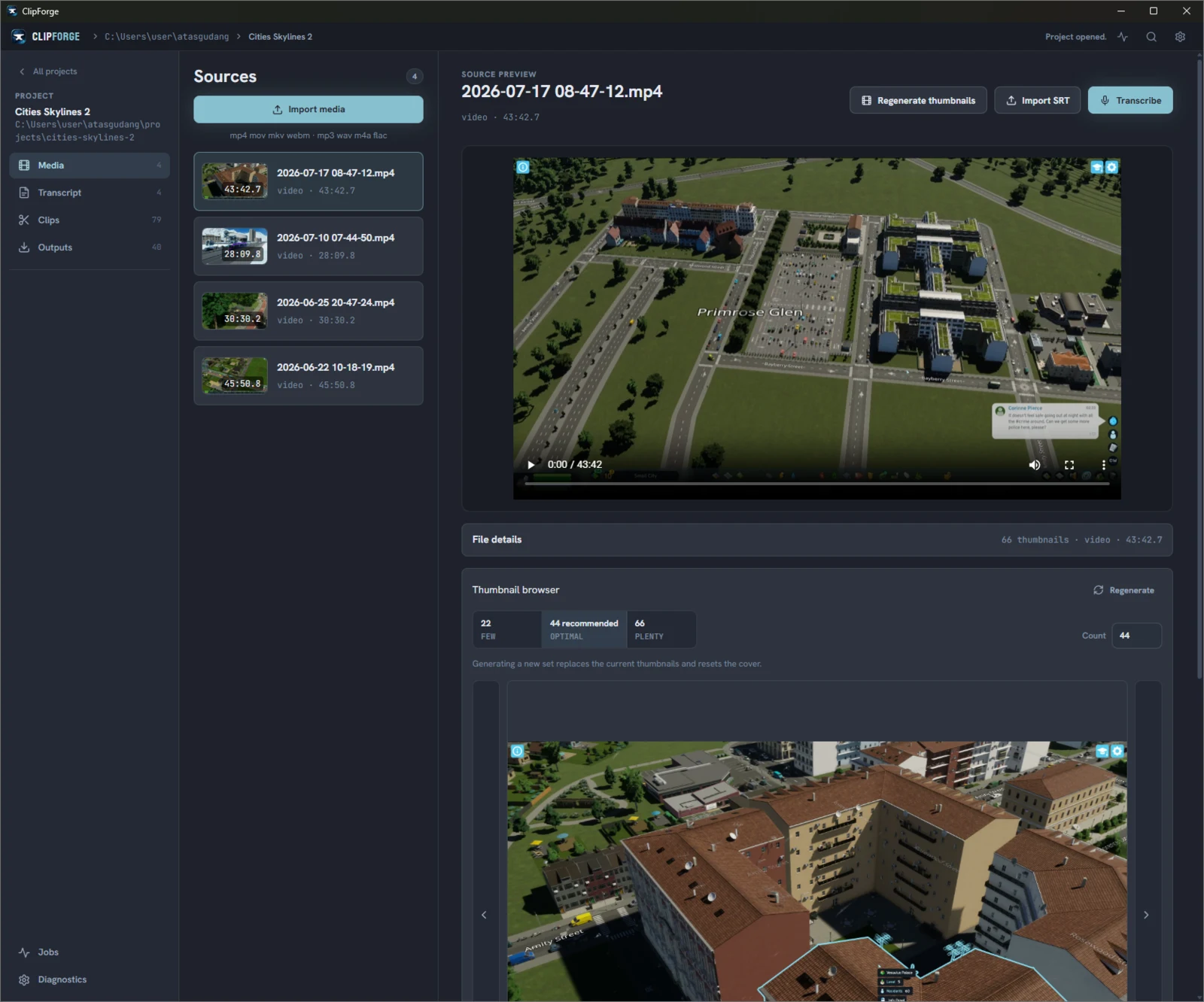The height and width of the screenshot is (1002, 1204).
Task: Select source 2026-07-10 07-44-50.mp4
Action: click(309, 246)
